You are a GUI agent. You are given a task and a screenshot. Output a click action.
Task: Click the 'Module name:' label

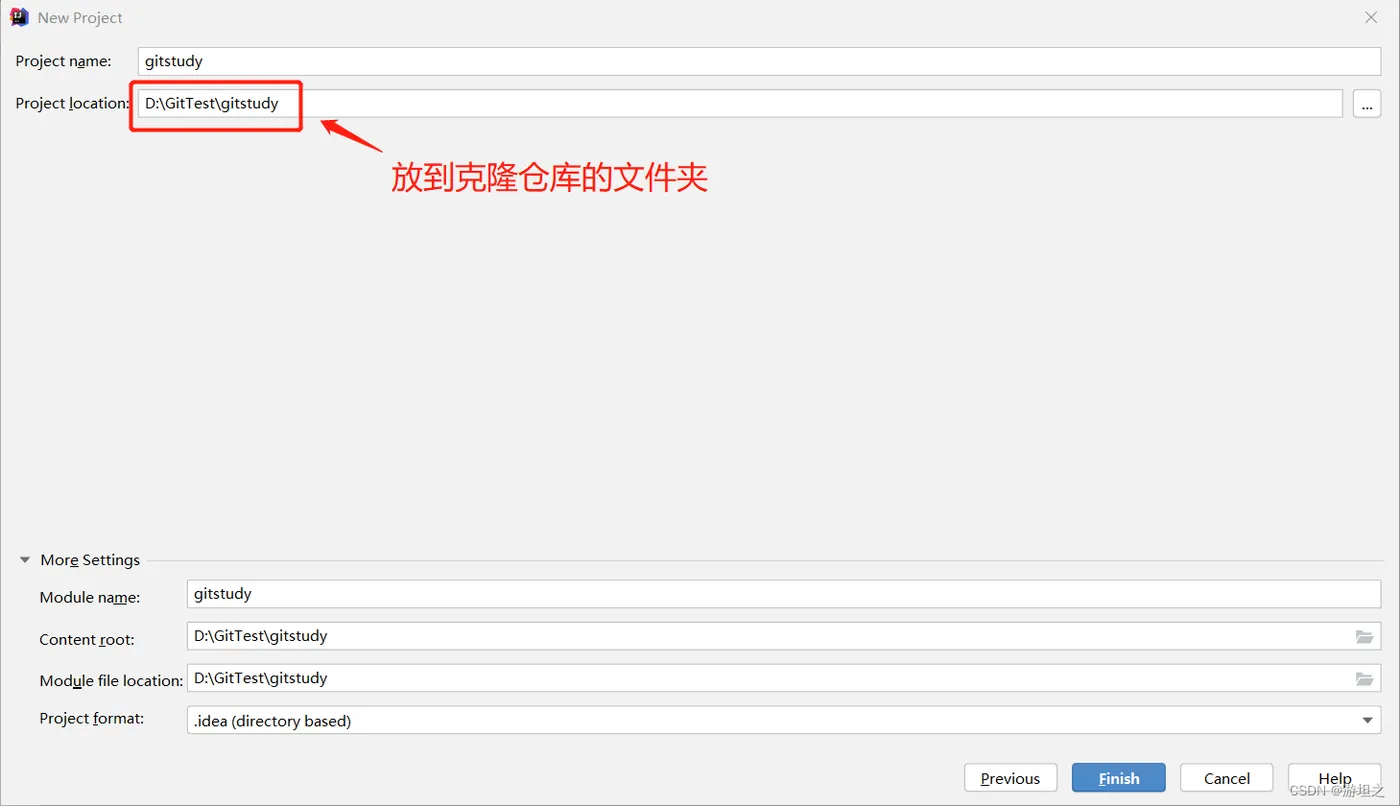[x=90, y=597]
